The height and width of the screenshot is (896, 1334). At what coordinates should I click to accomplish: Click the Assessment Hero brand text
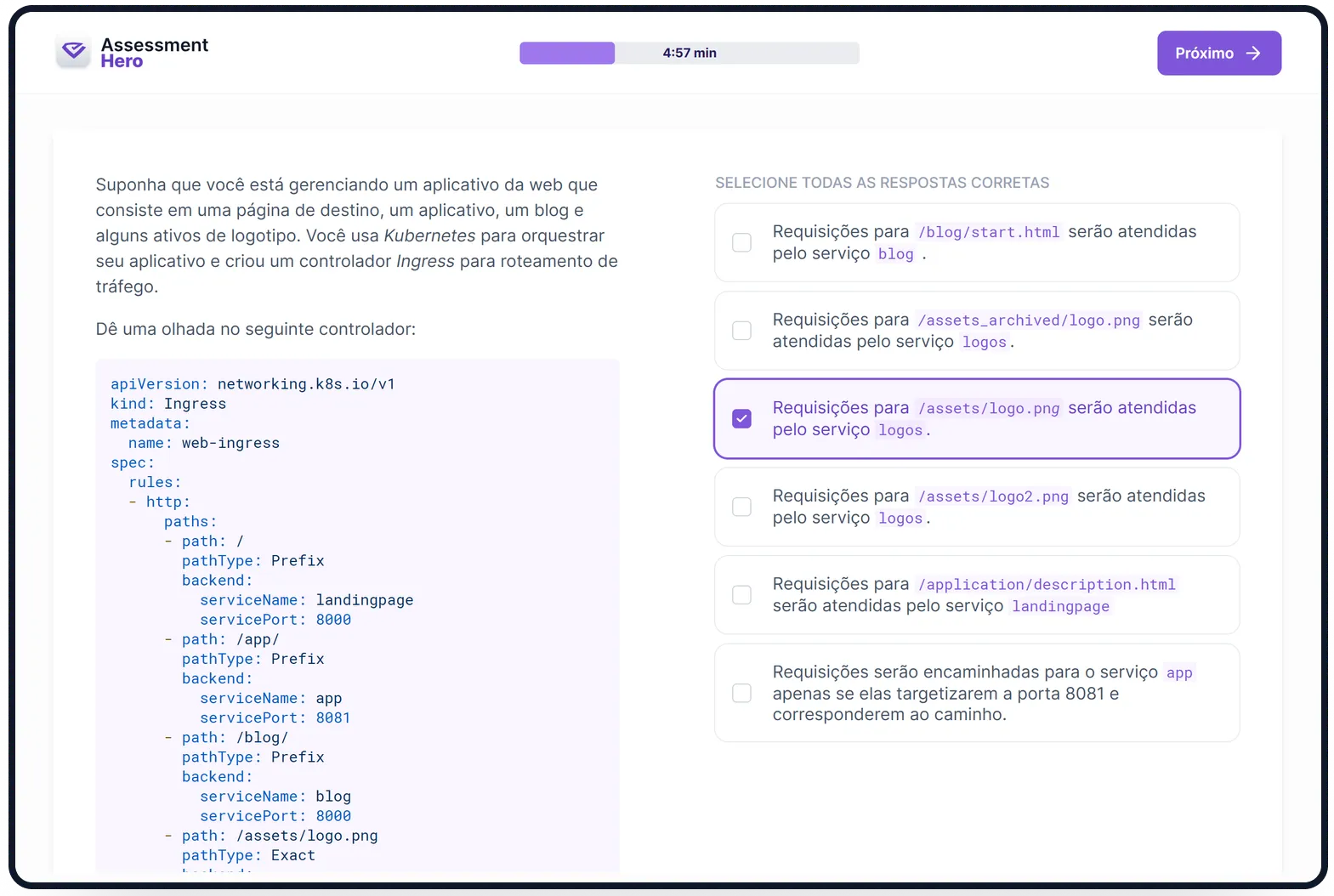[154, 53]
